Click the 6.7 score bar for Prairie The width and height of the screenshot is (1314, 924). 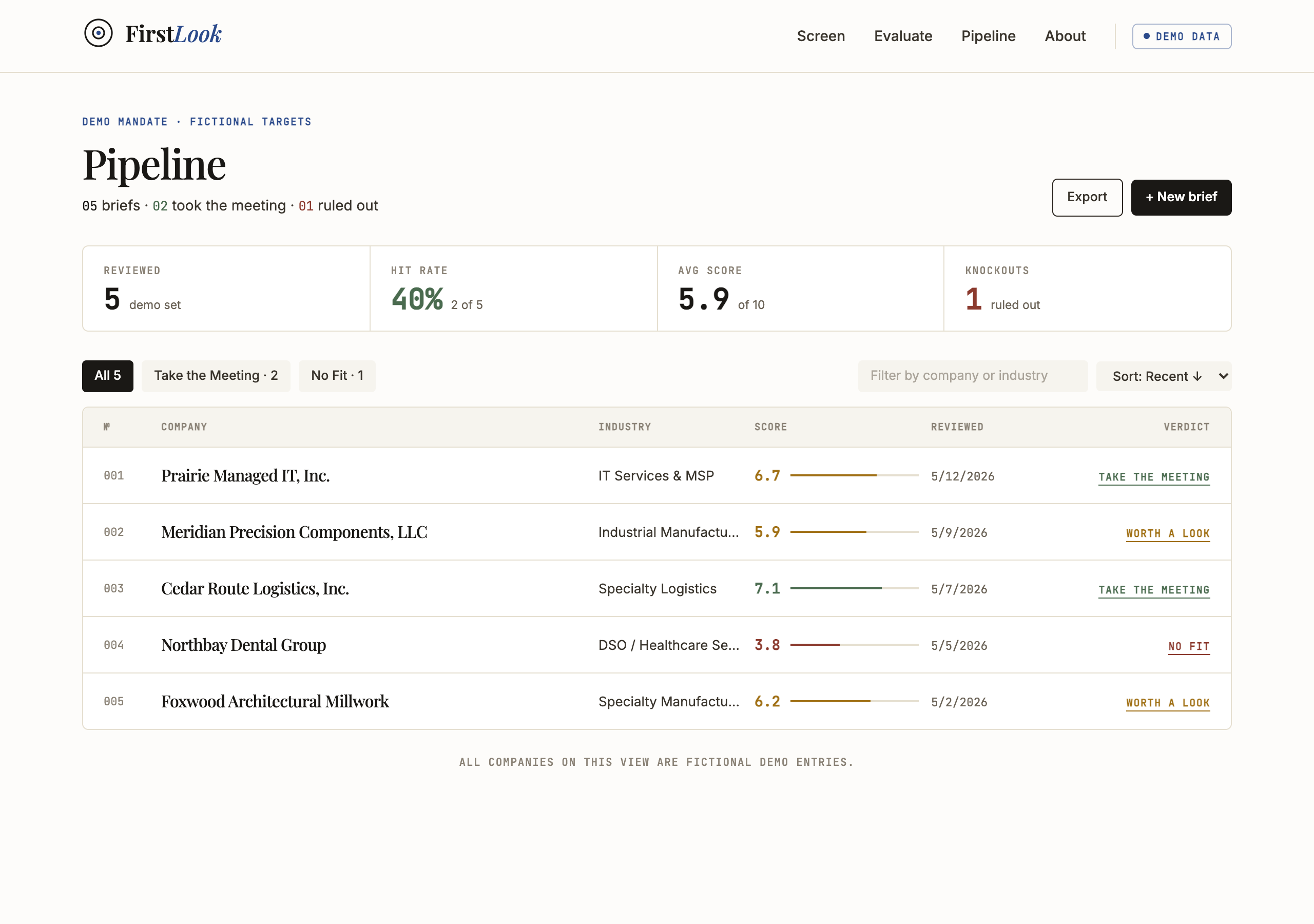point(854,475)
